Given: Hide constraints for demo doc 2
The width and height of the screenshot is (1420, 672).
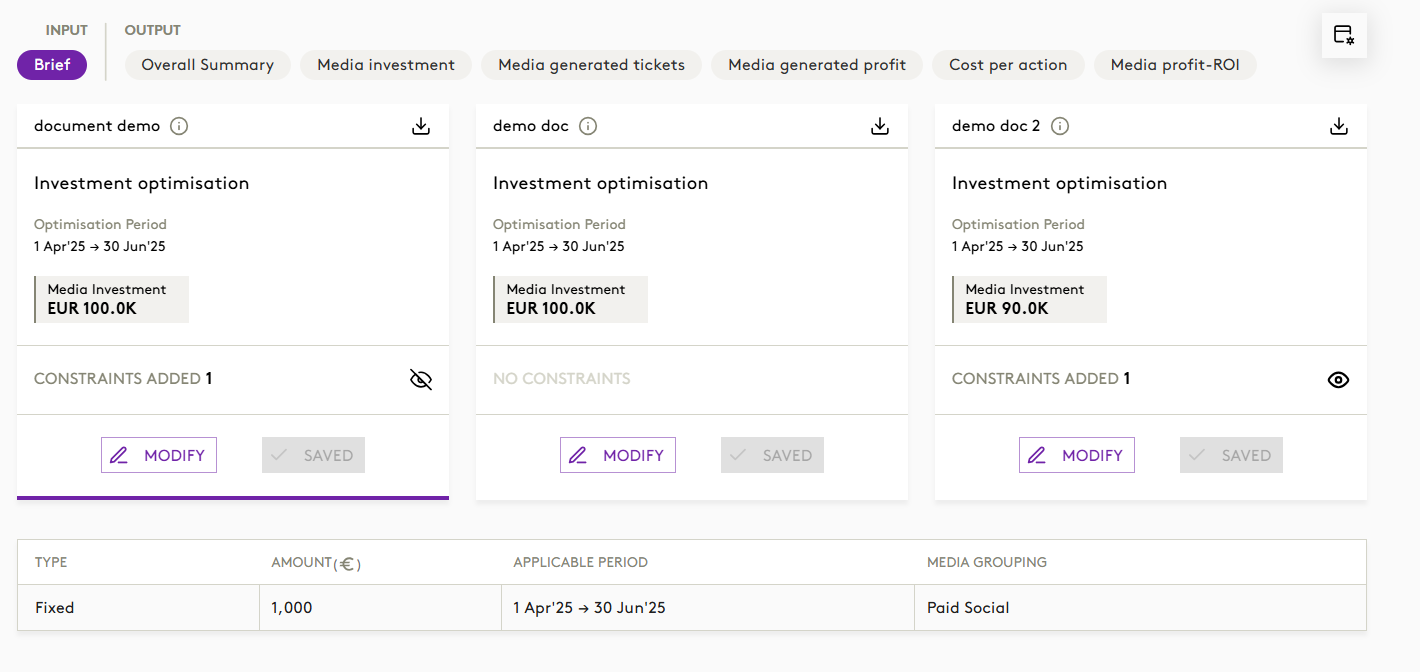Looking at the screenshot, I should (1338, 380).
